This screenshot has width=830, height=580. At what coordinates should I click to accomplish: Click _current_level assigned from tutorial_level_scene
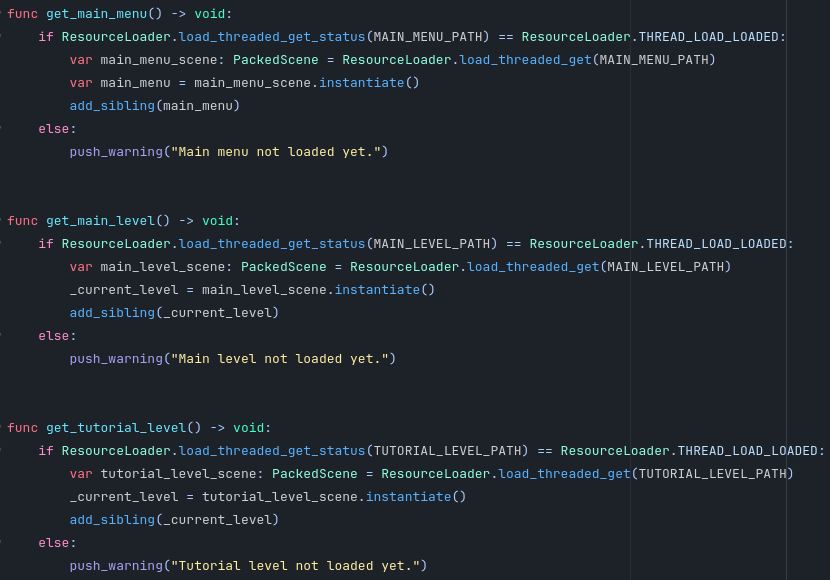click(124, 496)
